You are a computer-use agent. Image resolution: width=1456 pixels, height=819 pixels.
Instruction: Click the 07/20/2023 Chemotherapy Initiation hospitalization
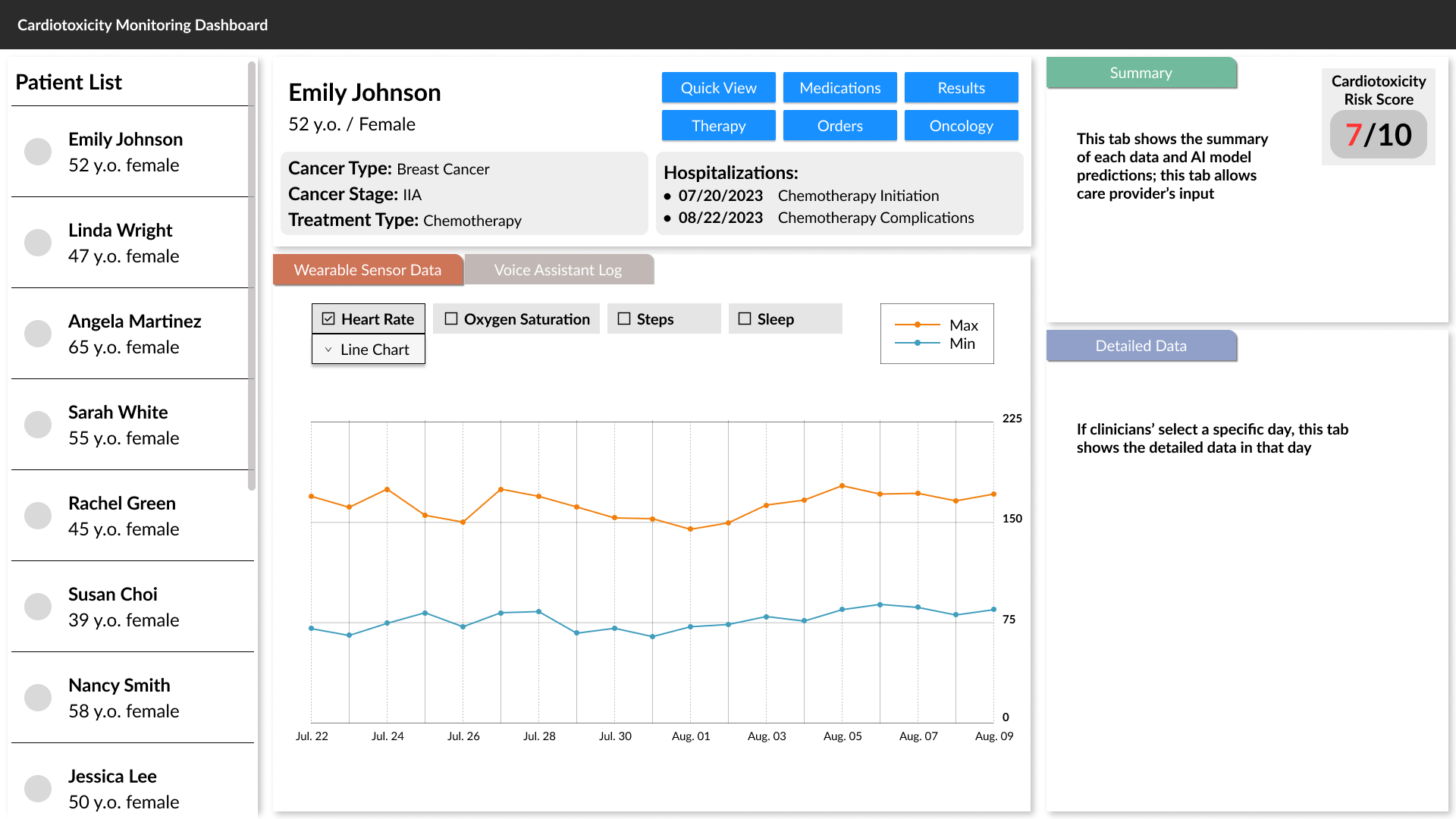(x=802, y=196)
